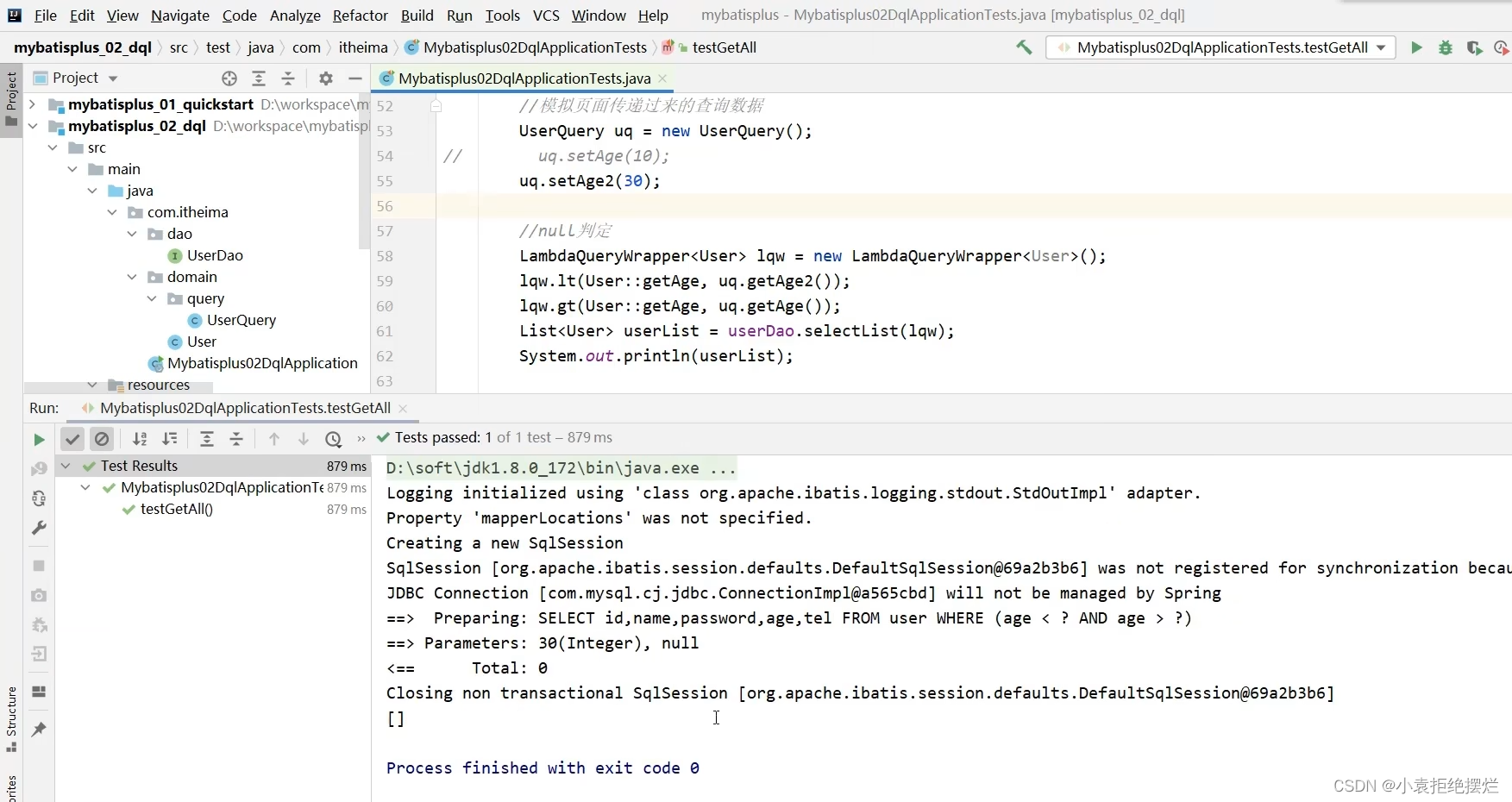Click the locate opened file target icon
The height and width of the screenshot is (802, 1512).
229,78
